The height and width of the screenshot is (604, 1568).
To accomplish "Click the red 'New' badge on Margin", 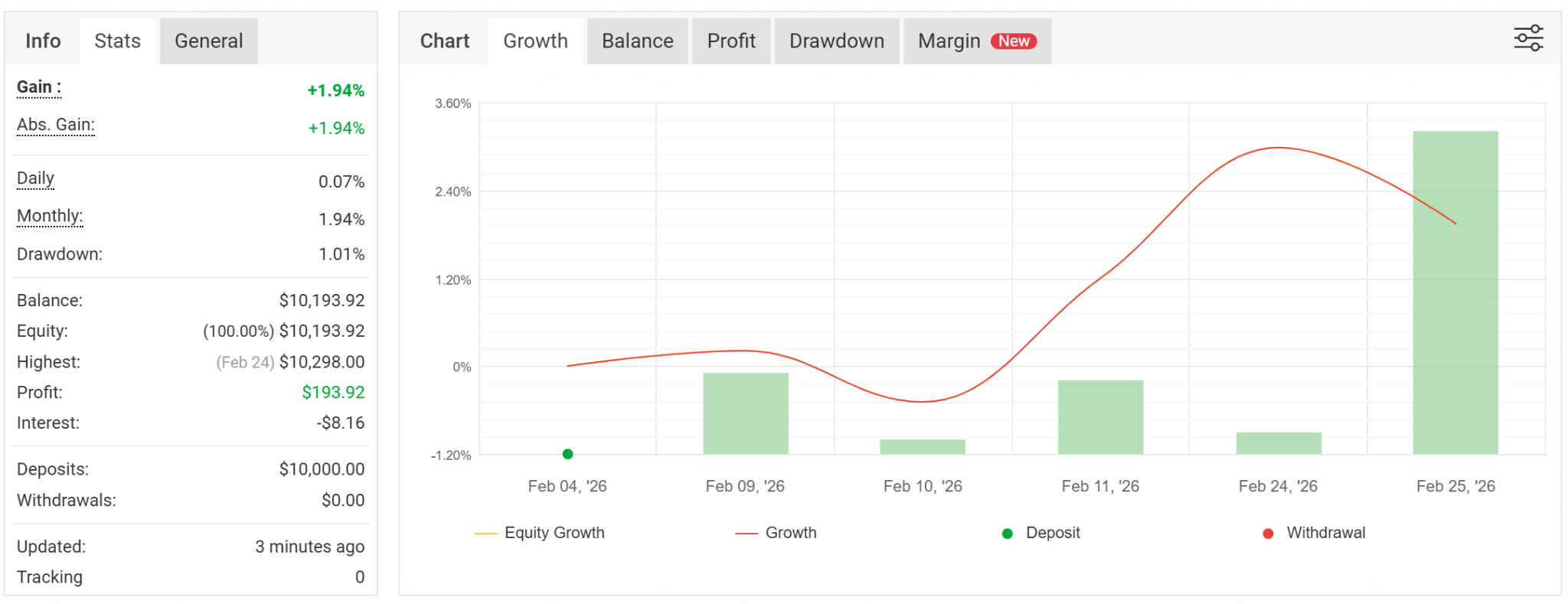I will point(1014,41).
